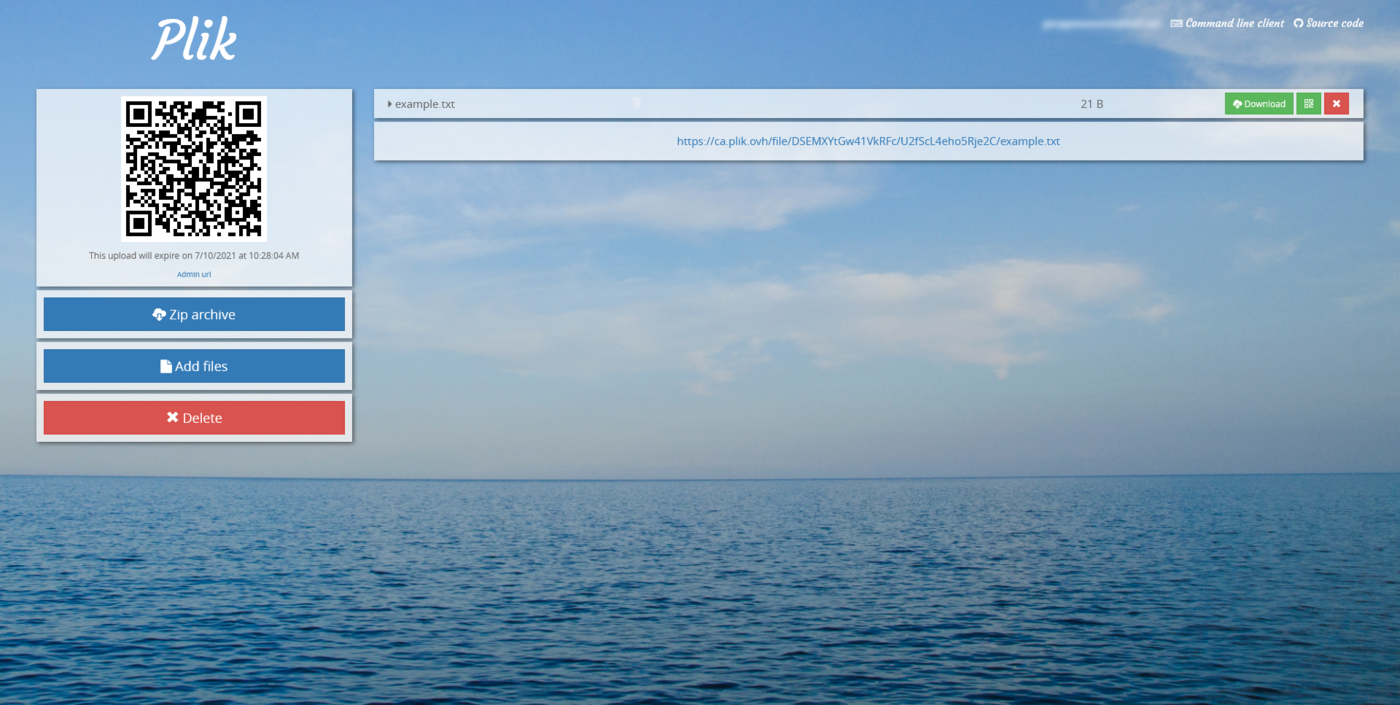Click the keyboard icon for command line client
1400x705 pixels.
[x=1176, y=23]
